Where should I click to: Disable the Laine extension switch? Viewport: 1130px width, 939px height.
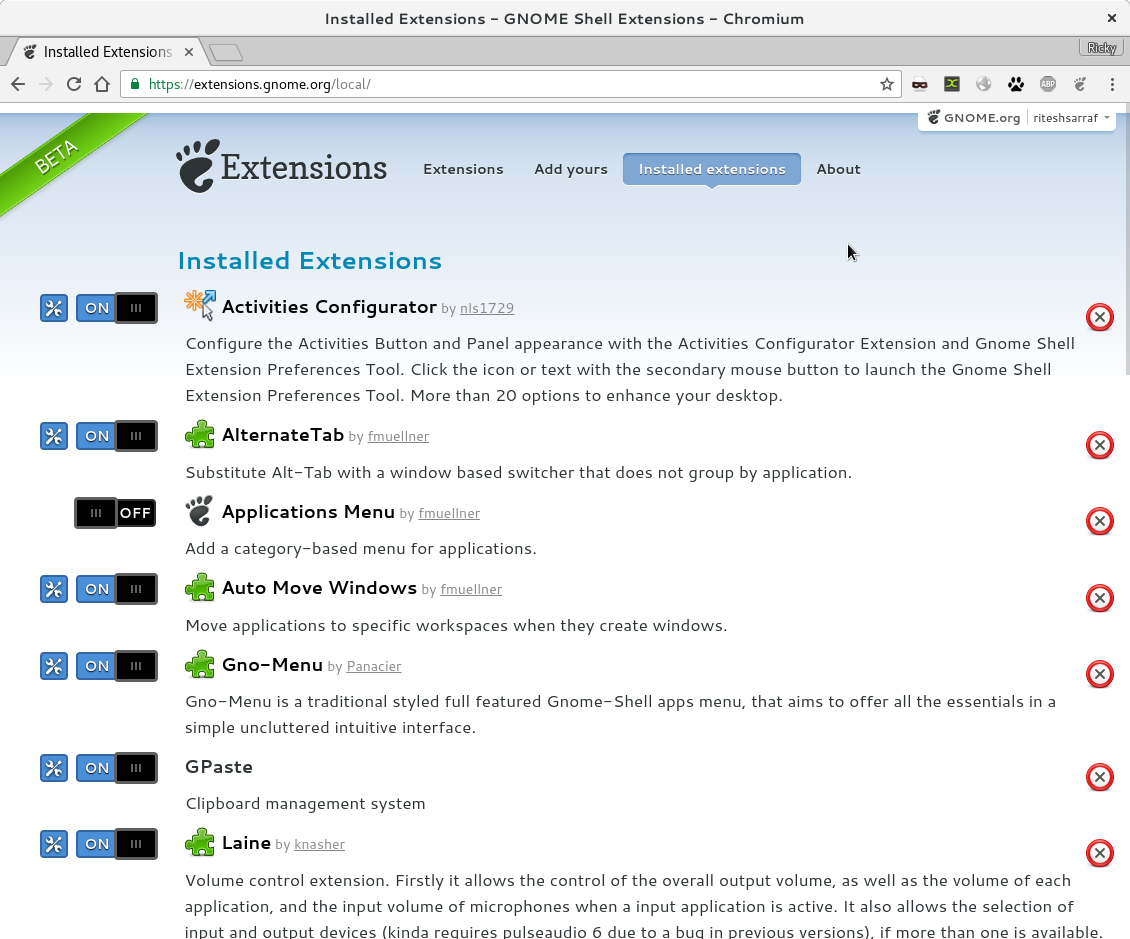[117, 845]
